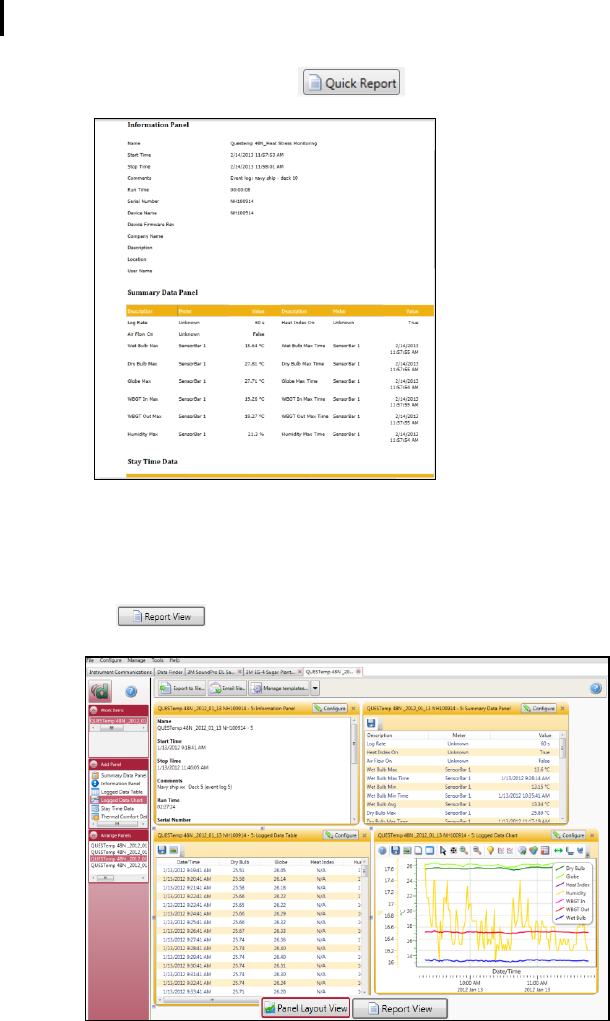Open the Manage menu
The height and width of the screenshot is (1021, 610).
point(137,660)
